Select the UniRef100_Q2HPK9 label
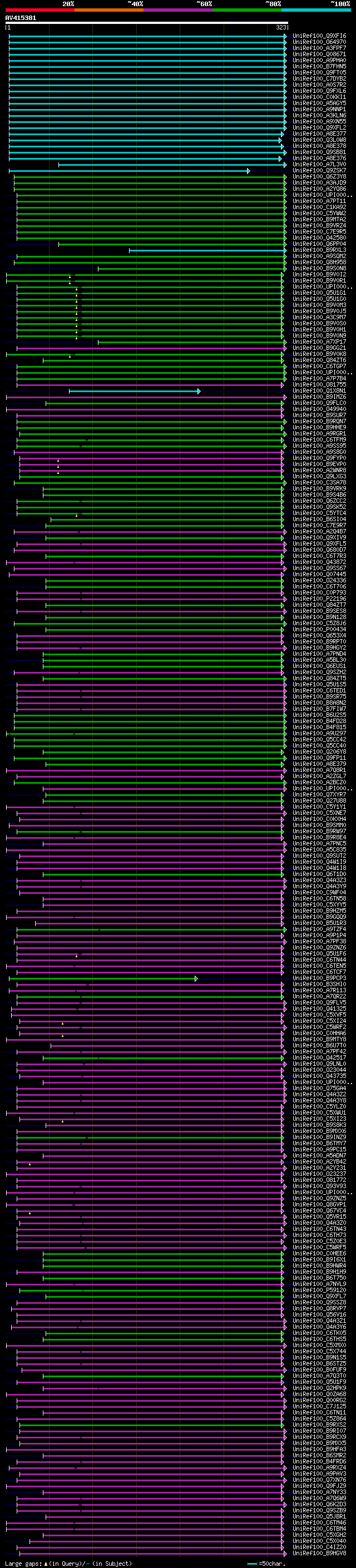The image size is (356, 1568). (x=319, y=1388)
